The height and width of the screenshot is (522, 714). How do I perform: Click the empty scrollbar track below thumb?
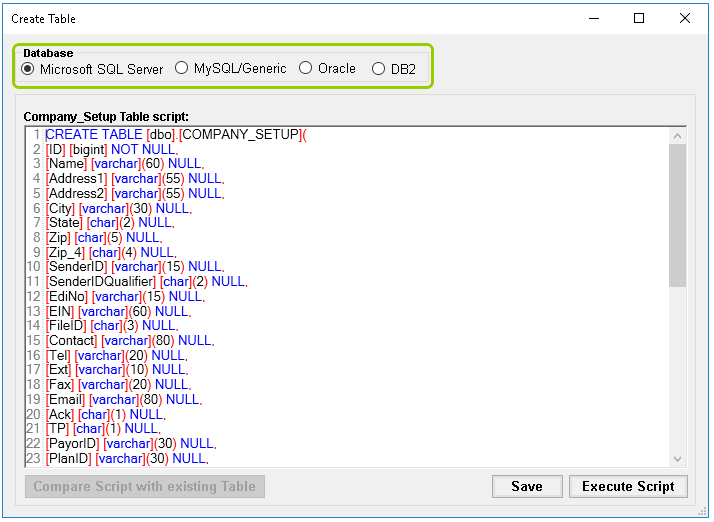click(x=677, y=369)
